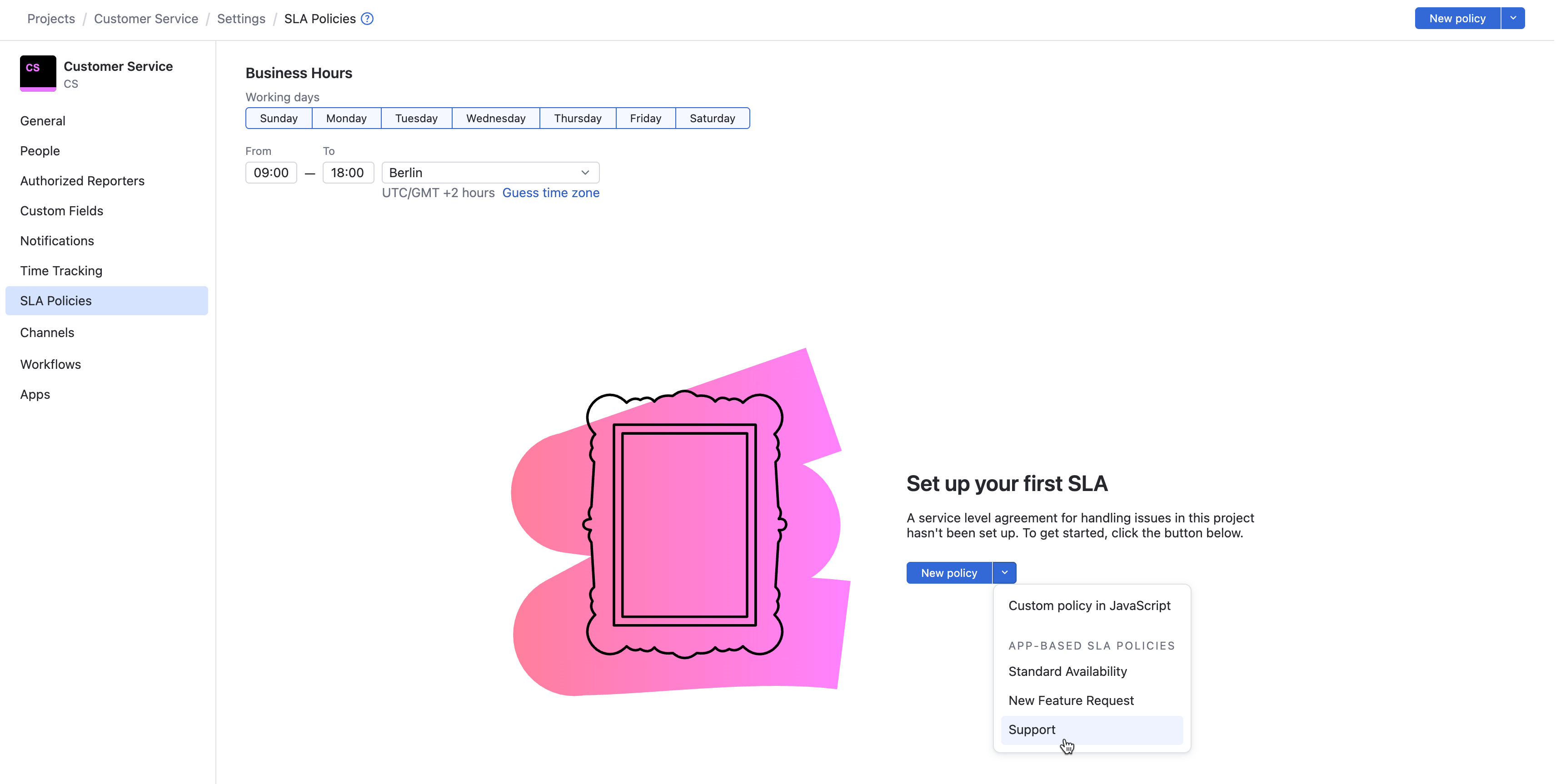
Task: Click the top-right New policy button
Action: pos(1457,18)
